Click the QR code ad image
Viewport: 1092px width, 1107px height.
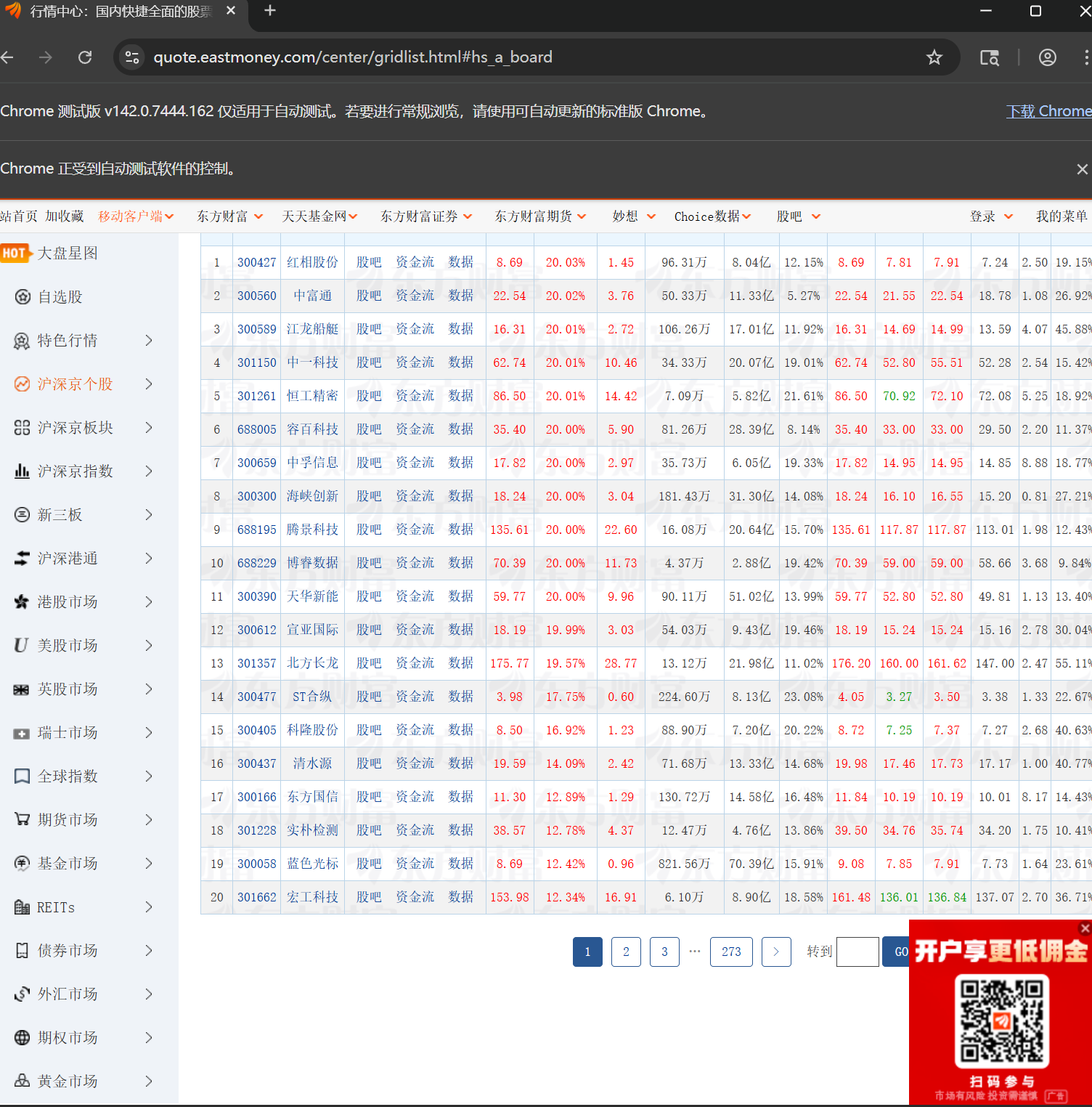(1002, 1021)
